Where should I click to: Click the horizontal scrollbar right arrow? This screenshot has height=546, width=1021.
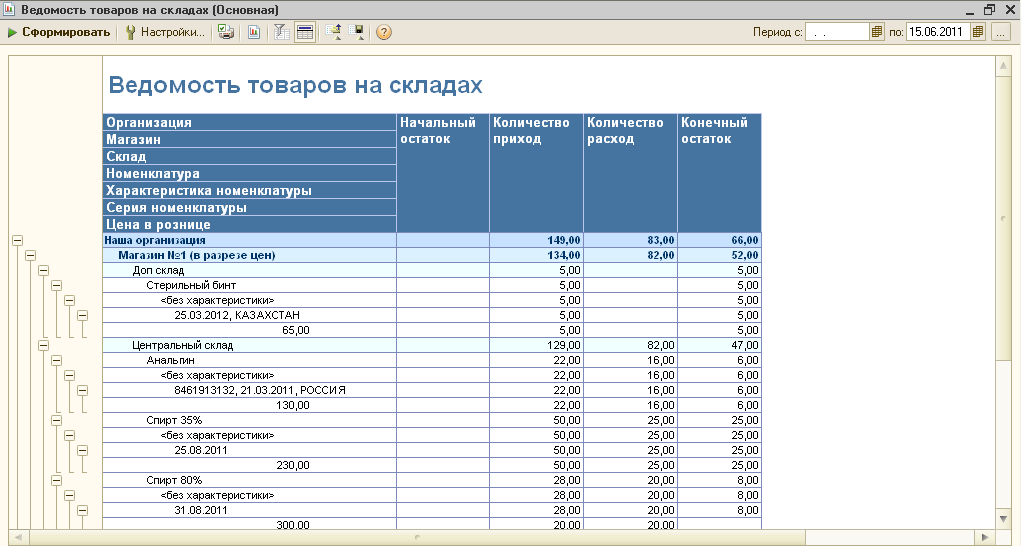[x=985, y=538]
